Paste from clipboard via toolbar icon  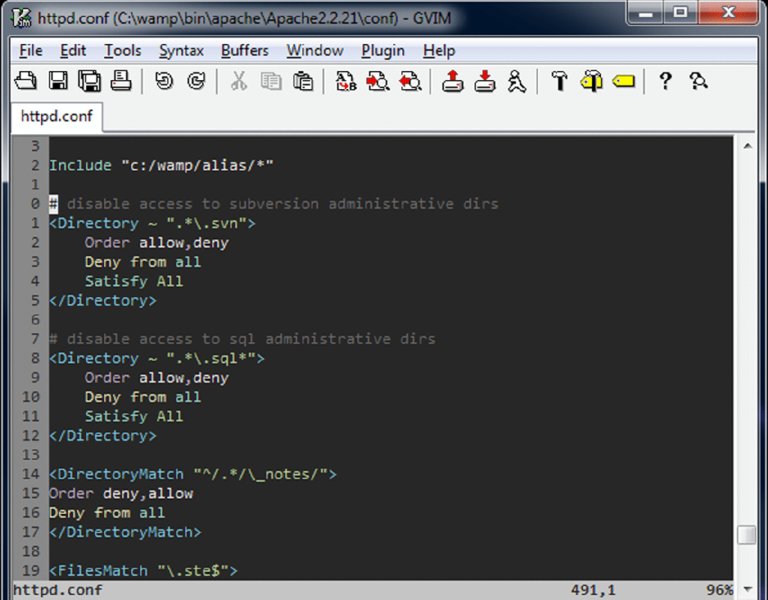pyautogui.click(x=302, y=82)
